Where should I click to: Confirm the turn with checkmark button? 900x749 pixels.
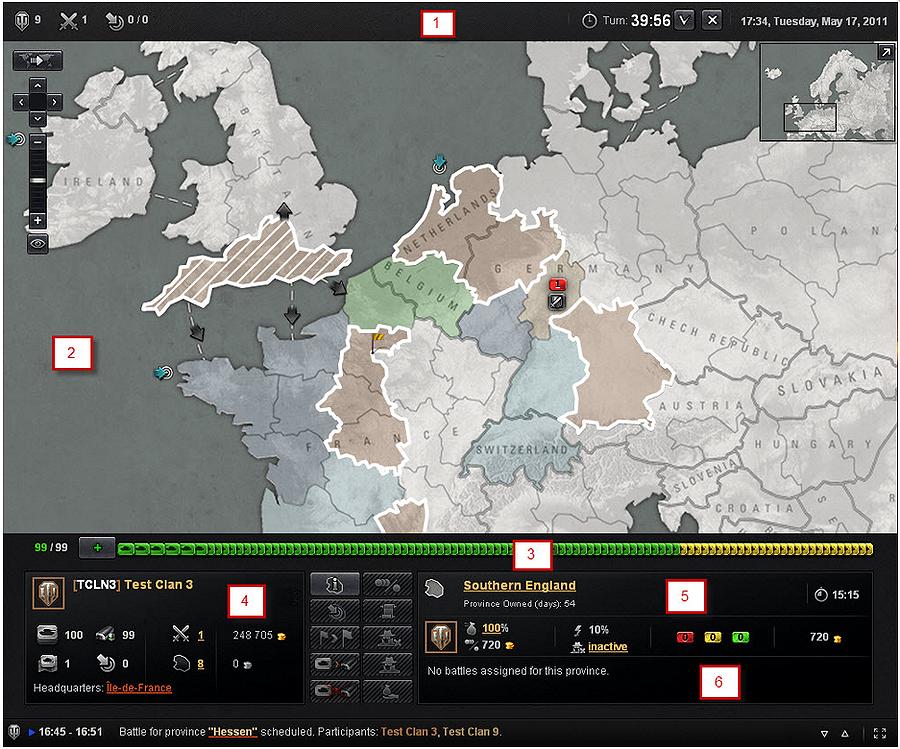click(684, 20)
